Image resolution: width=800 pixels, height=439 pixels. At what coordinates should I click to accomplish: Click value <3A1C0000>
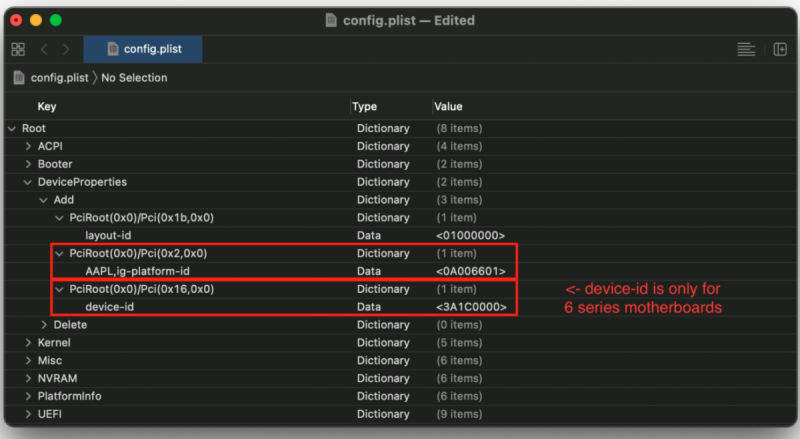click(471, 307)
